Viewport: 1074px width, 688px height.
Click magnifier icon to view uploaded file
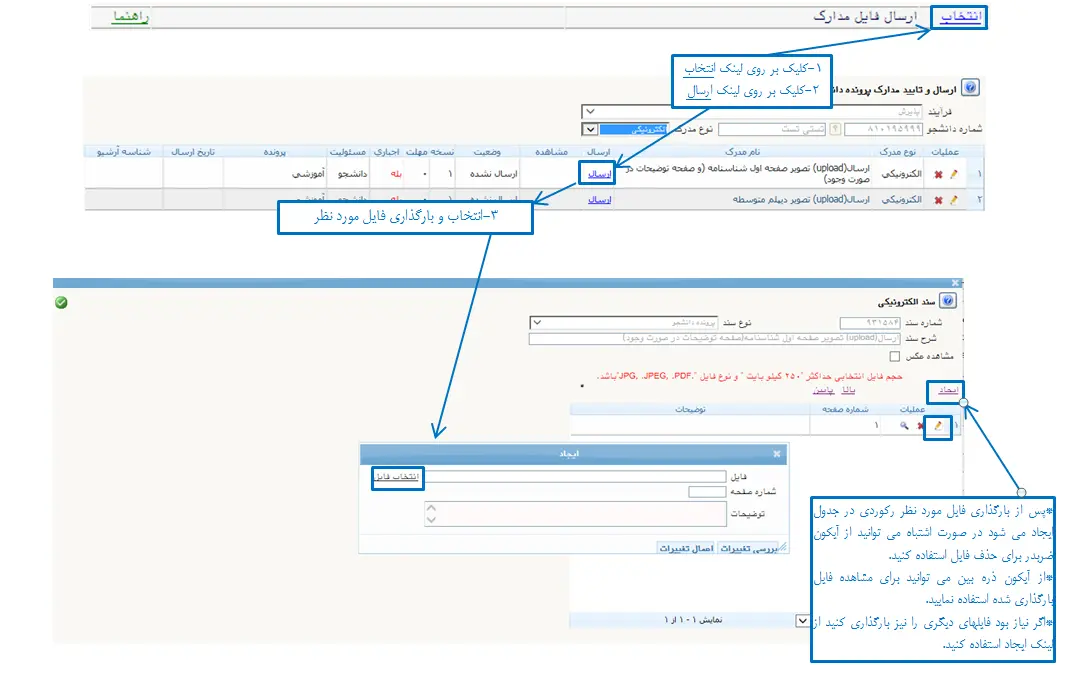904,426
